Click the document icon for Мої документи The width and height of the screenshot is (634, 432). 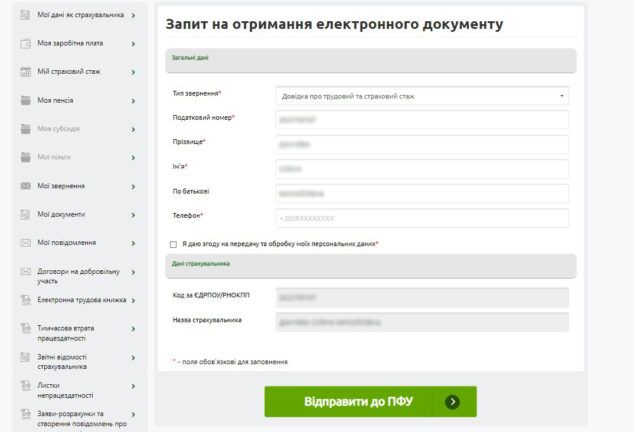tap(28, 214)
